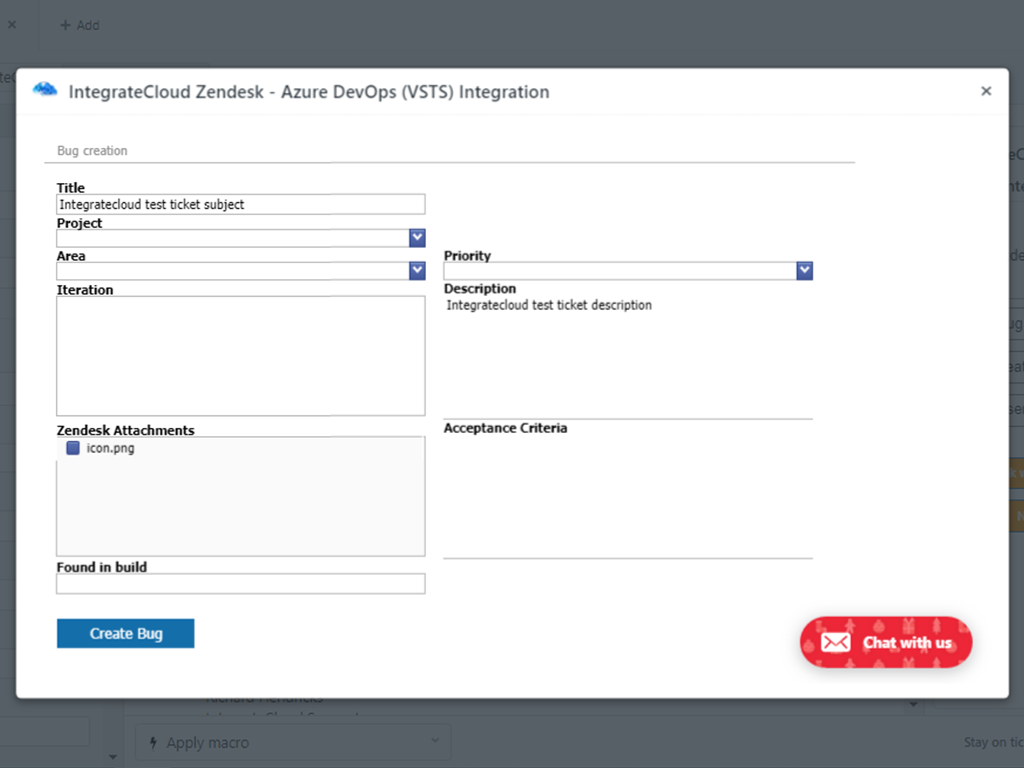This screenshot has width=1024, height=768.
Task: Click the IntegrateCloud cloud logo icon
Action: (45, 90)
